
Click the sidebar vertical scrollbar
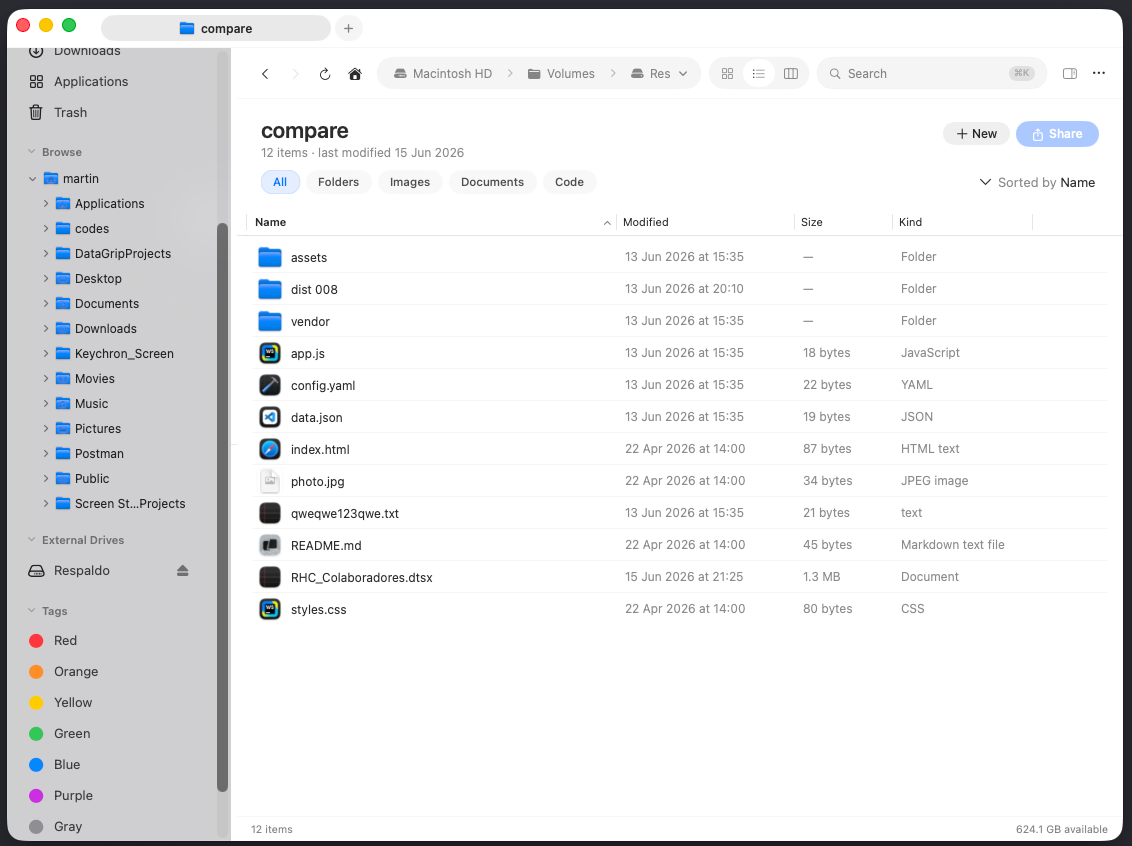point(222,507)
